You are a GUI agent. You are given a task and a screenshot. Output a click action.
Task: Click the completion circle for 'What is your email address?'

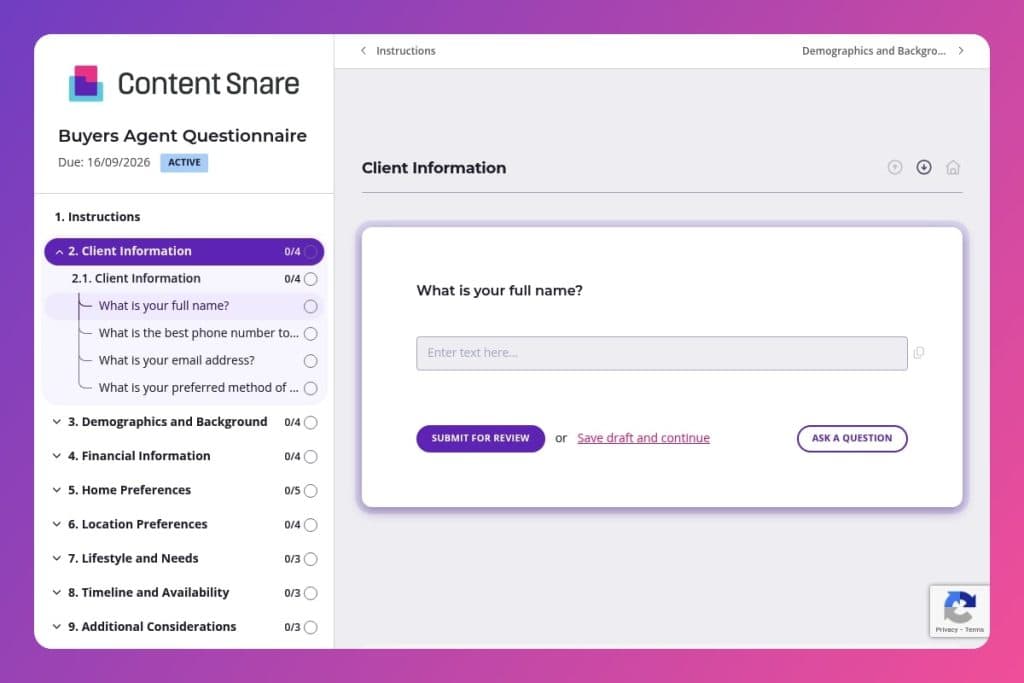(x=310, y=360)
